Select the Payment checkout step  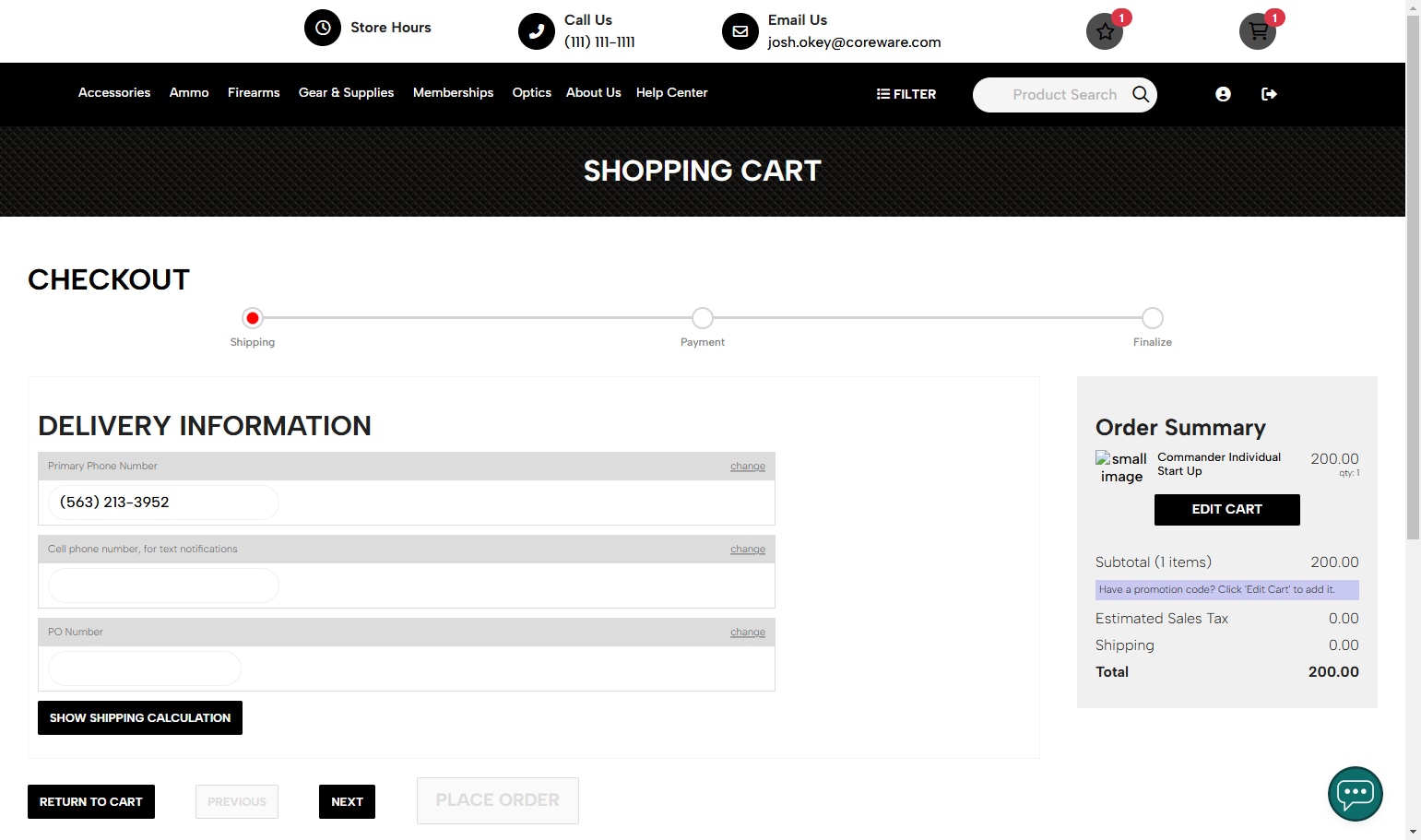(x=703, y=318)
